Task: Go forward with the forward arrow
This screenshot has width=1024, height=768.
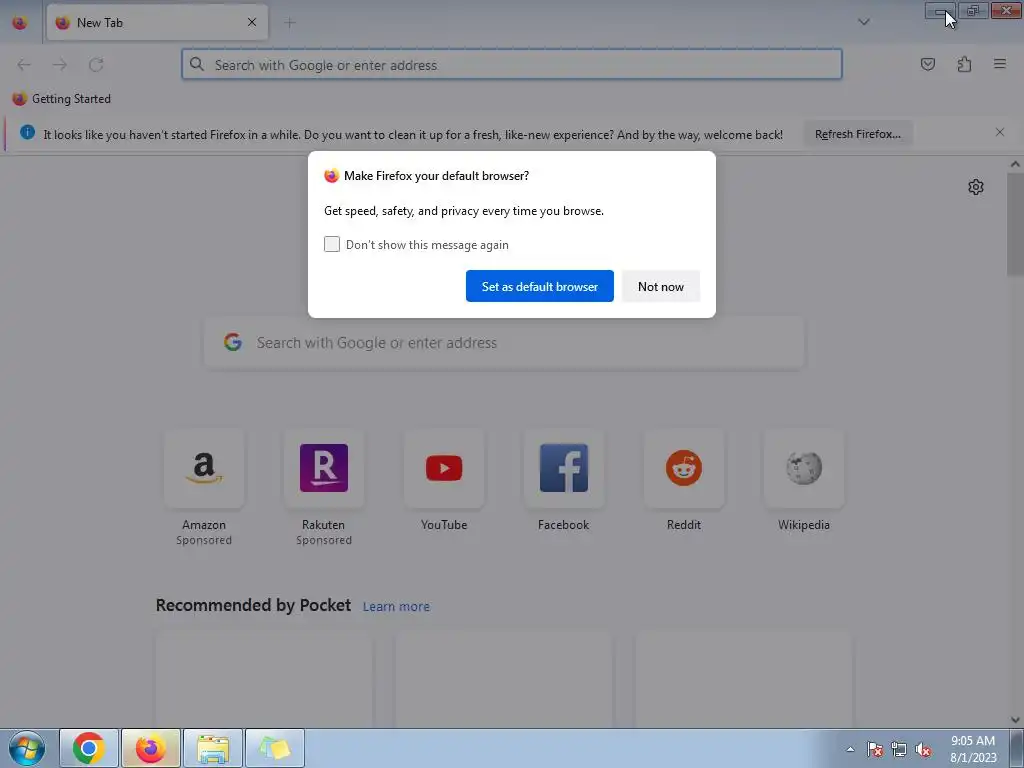Action: [x=60, y=65]
